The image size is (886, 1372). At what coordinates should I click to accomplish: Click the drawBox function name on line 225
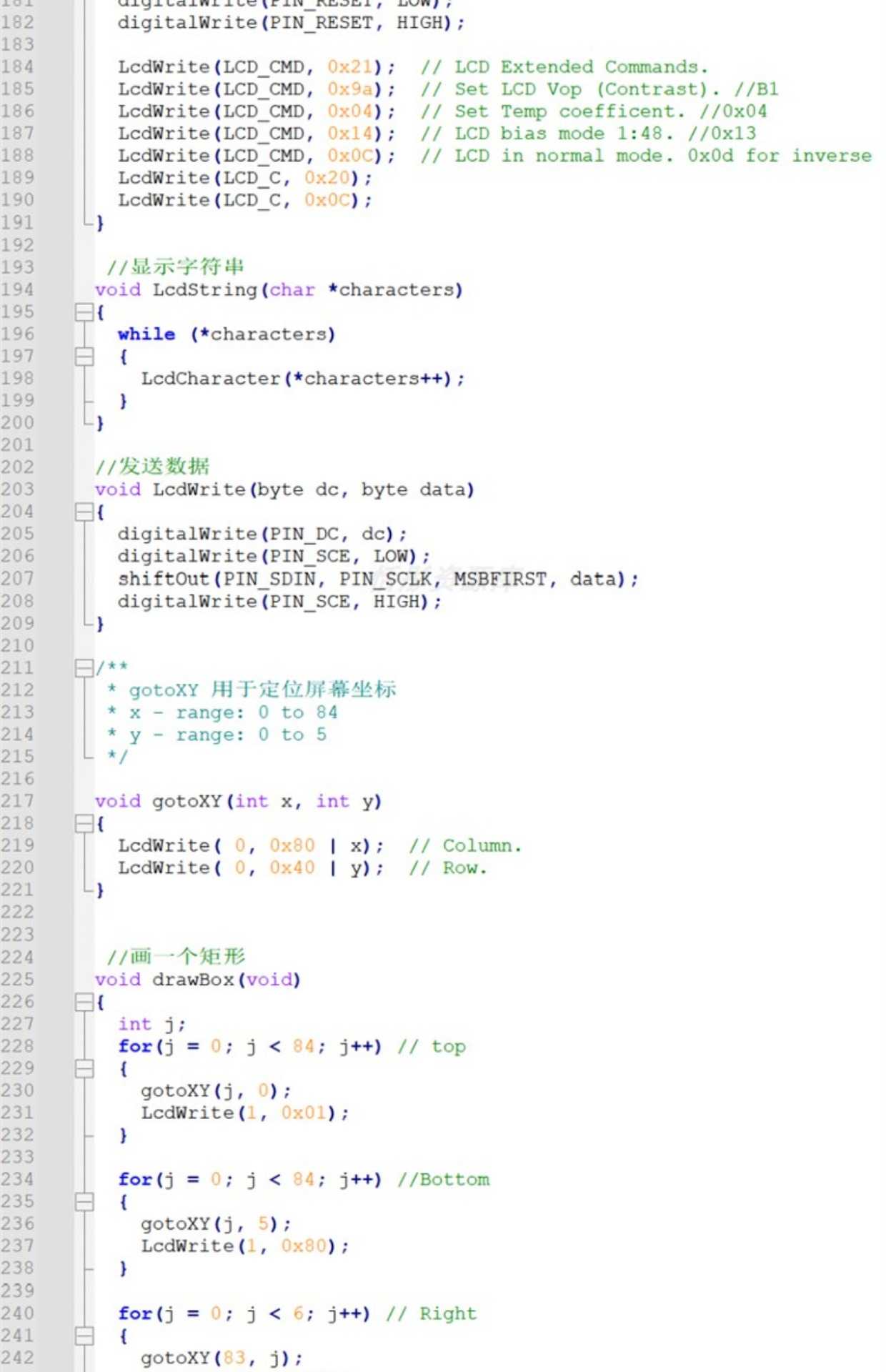pyautogui.click(x=193, y=979)
